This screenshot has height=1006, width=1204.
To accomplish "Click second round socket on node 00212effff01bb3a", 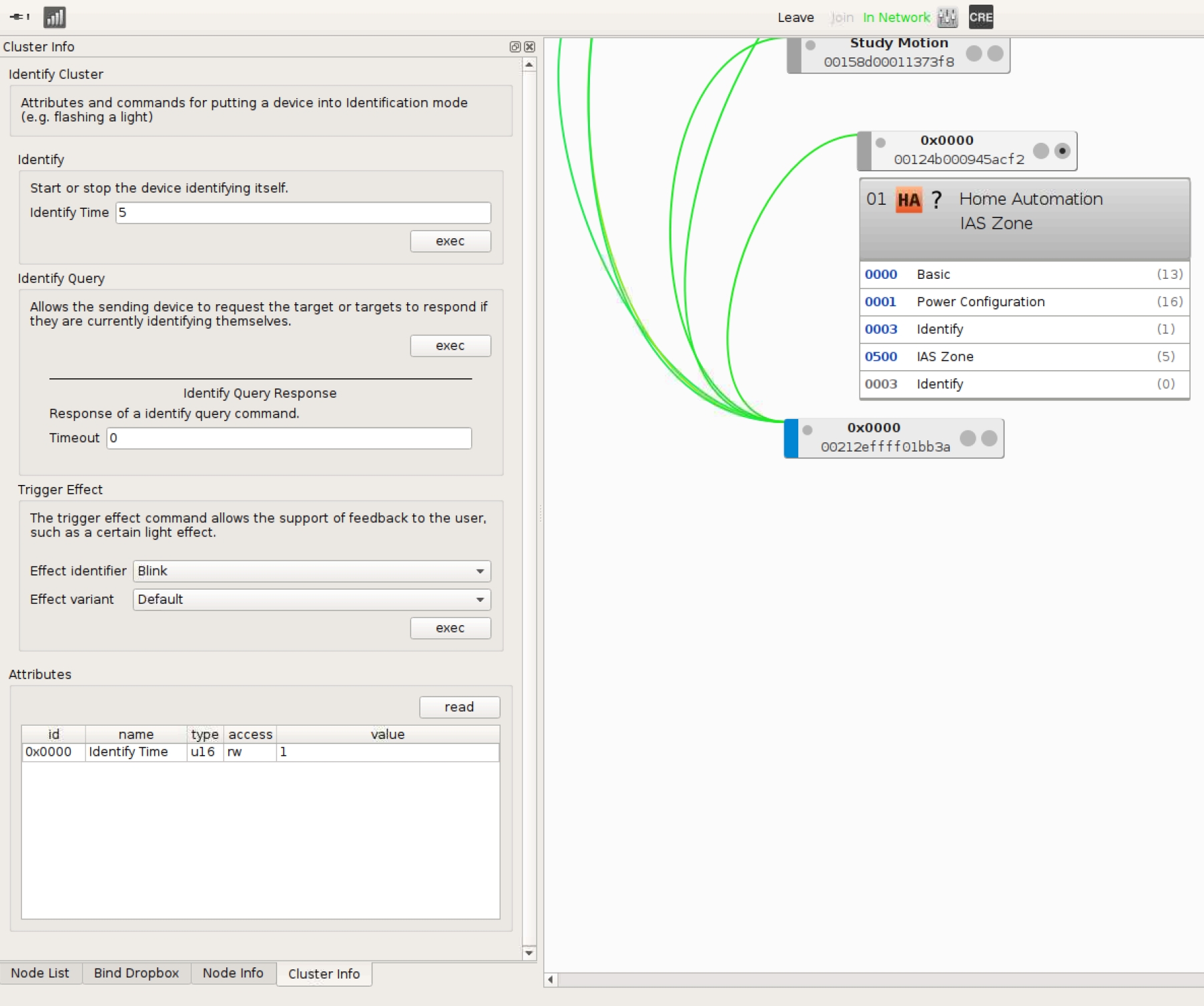I will (x=989, y=438).
